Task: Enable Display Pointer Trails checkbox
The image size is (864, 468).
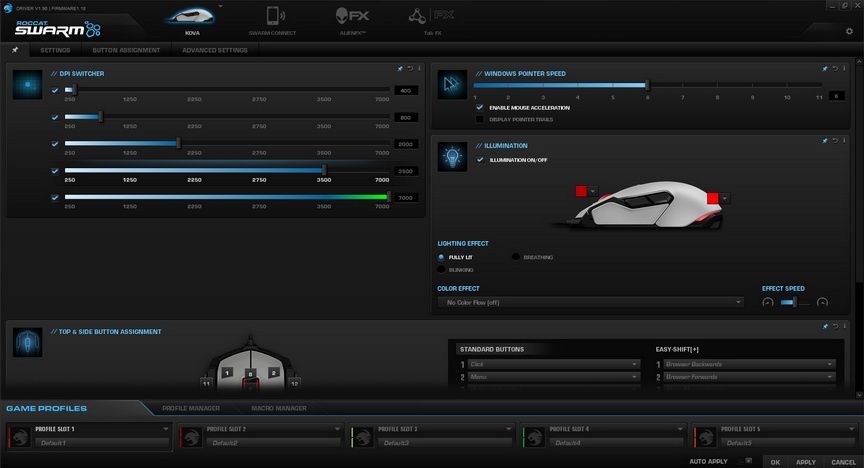Action: click(479, 119)
